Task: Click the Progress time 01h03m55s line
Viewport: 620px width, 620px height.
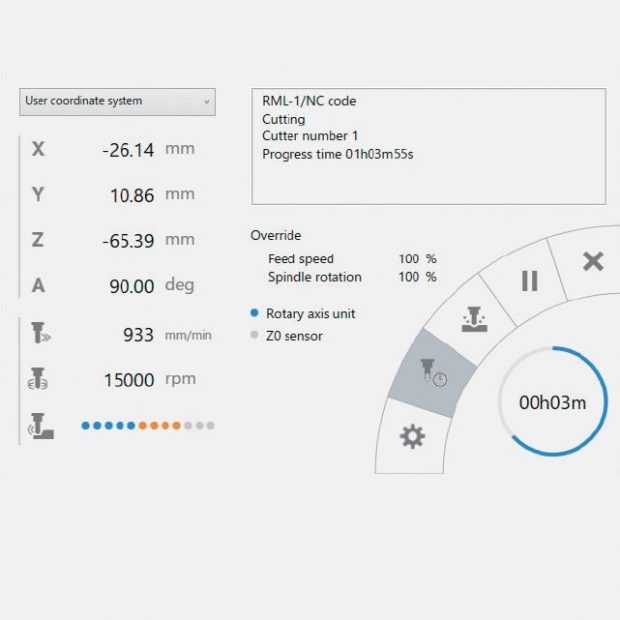Action: (x=338, y=154)
